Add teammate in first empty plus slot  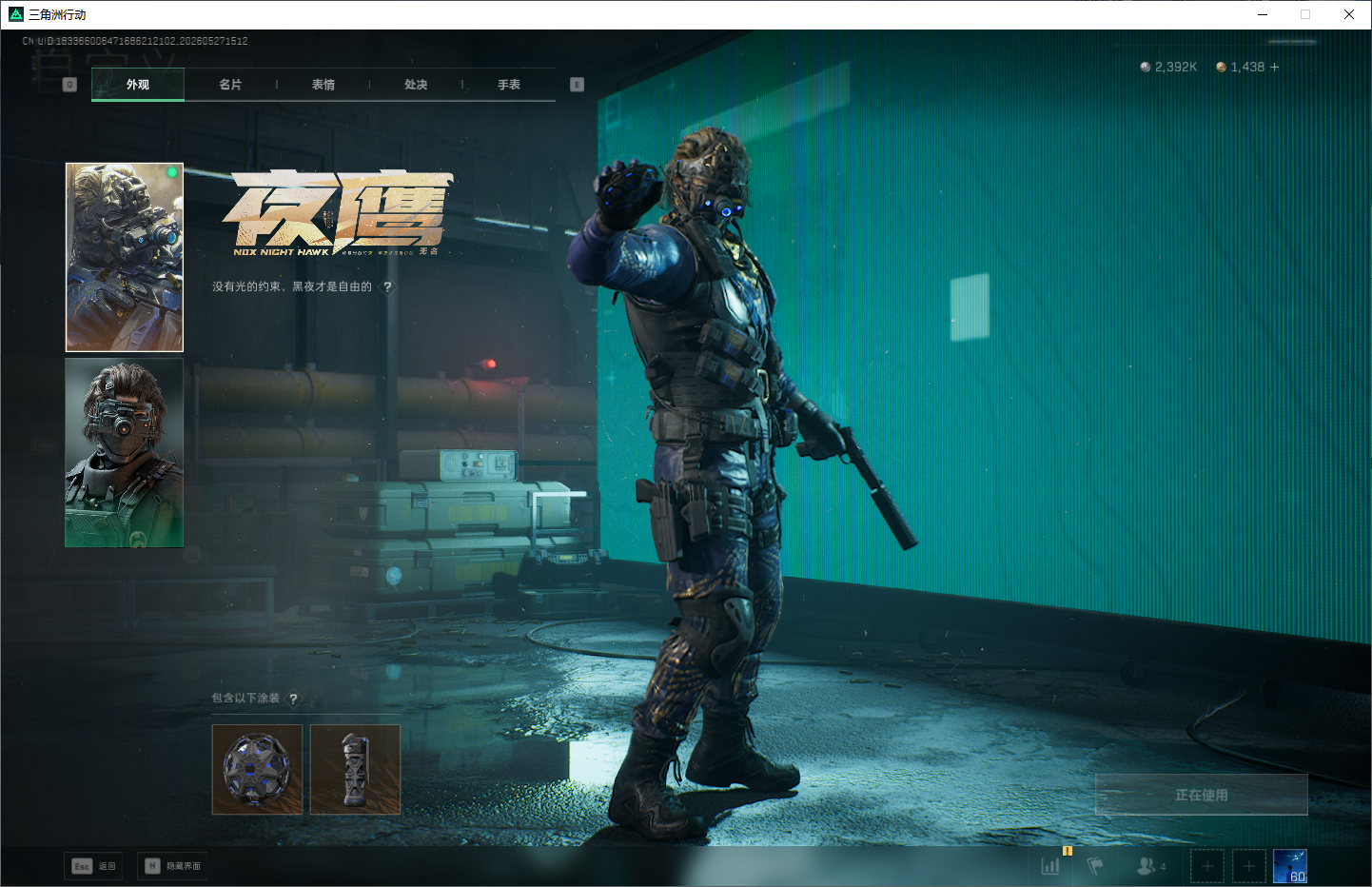[x=1207, y=866]
